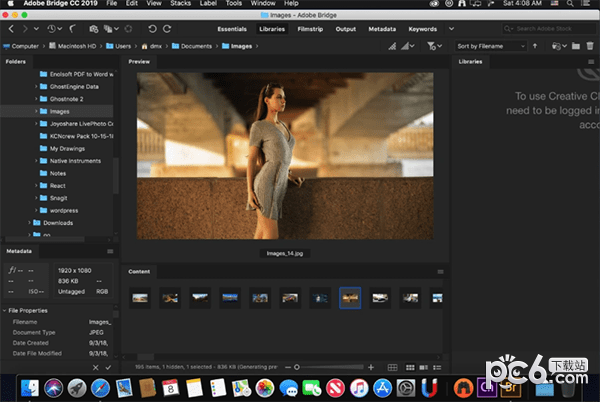Go forward with the toolbar arrow
The height and width of the screenshot is (402, 600).
[25, 29]
